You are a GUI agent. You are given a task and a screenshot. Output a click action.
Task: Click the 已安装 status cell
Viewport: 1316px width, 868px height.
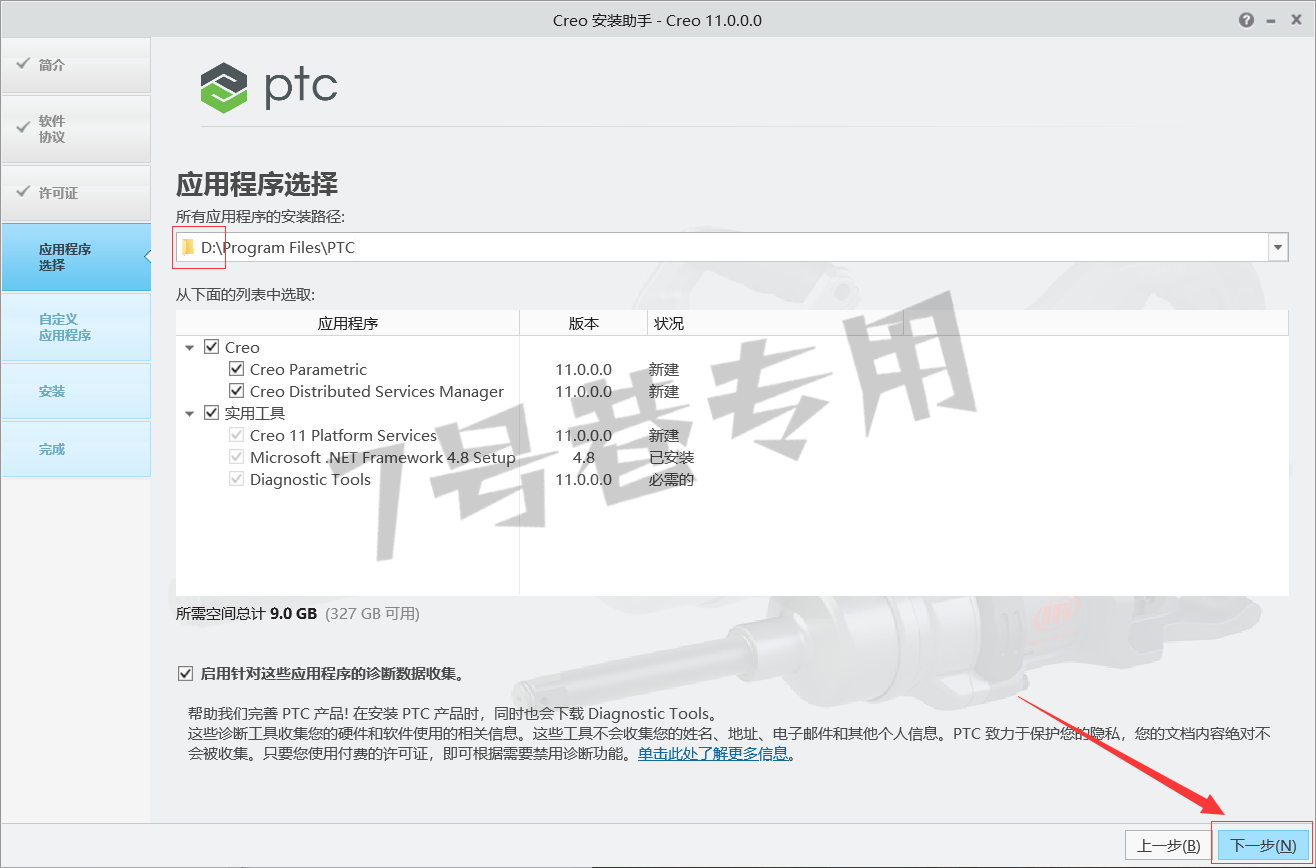point(672,457)
